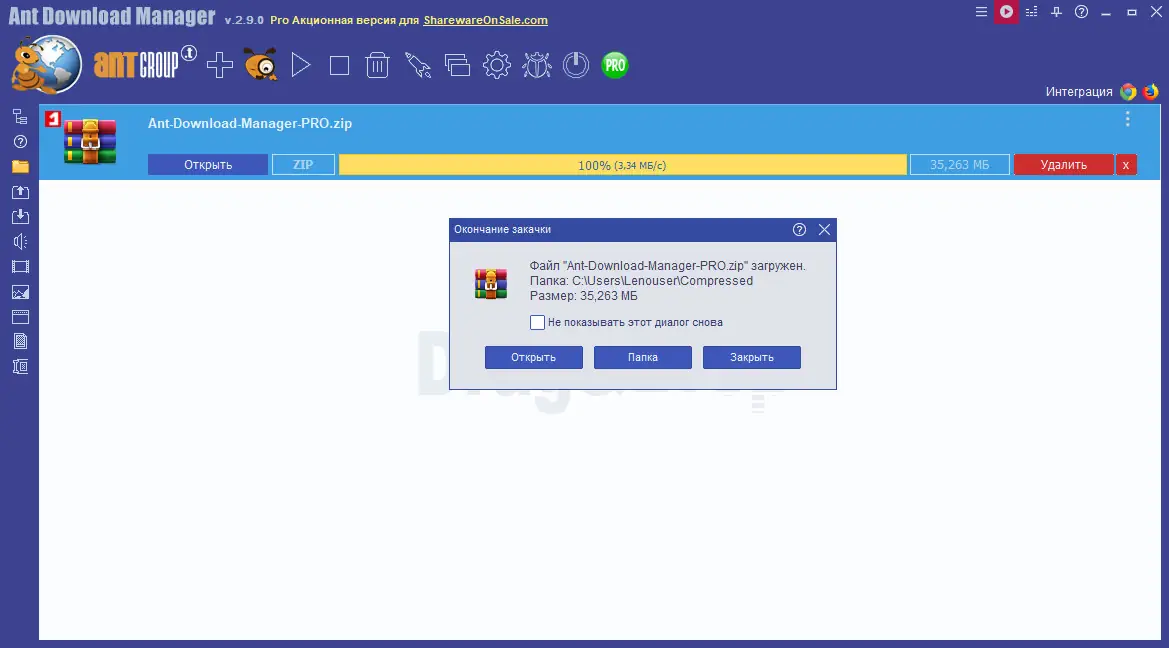Filter archives via compressed file sidebar icon
This screenshot has width=1169, height=648.
tap(20, 367)
